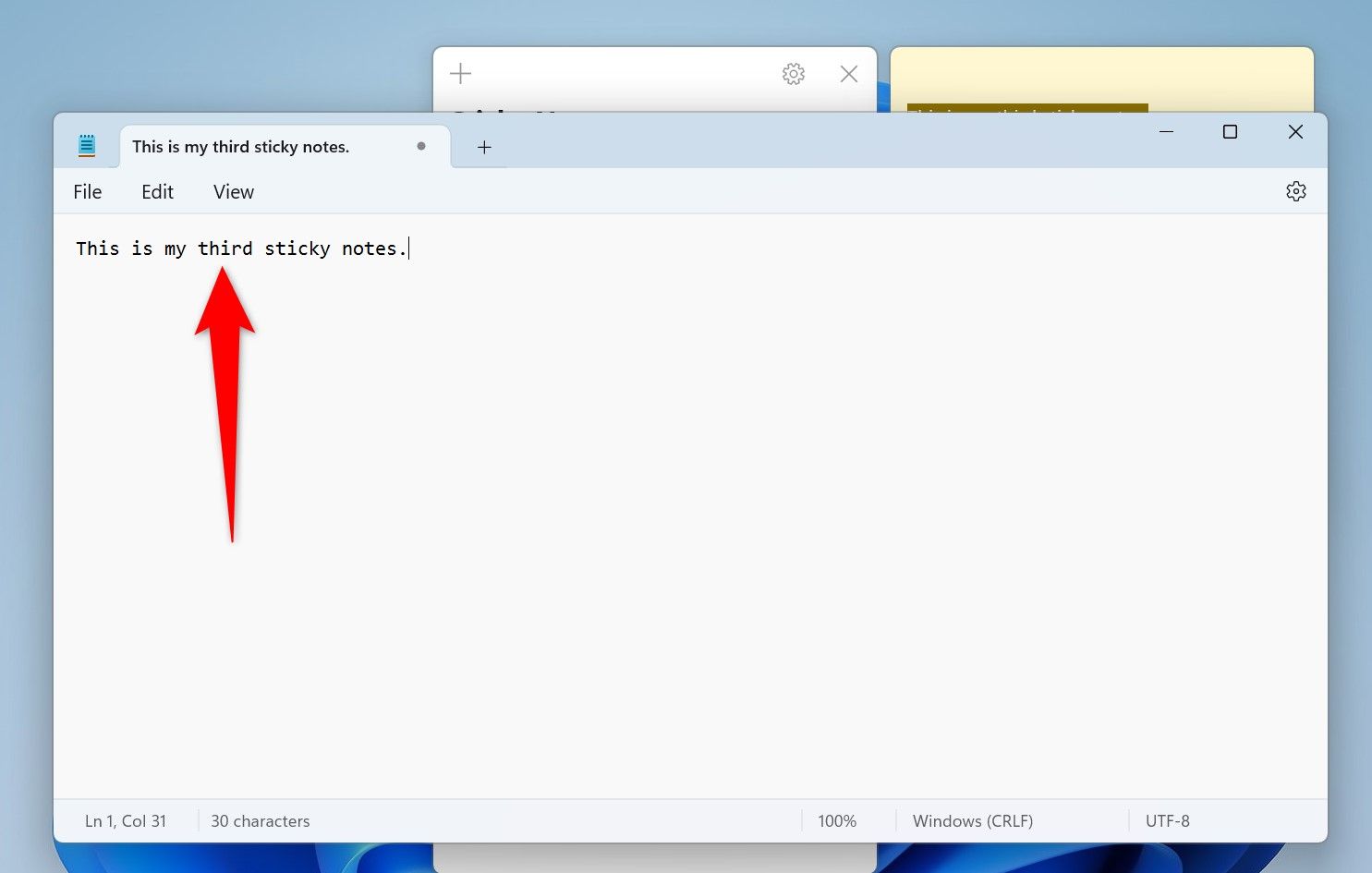Click the 30 characters count in status bar
The image size is (1372, 873).
[x=261, y=821]
